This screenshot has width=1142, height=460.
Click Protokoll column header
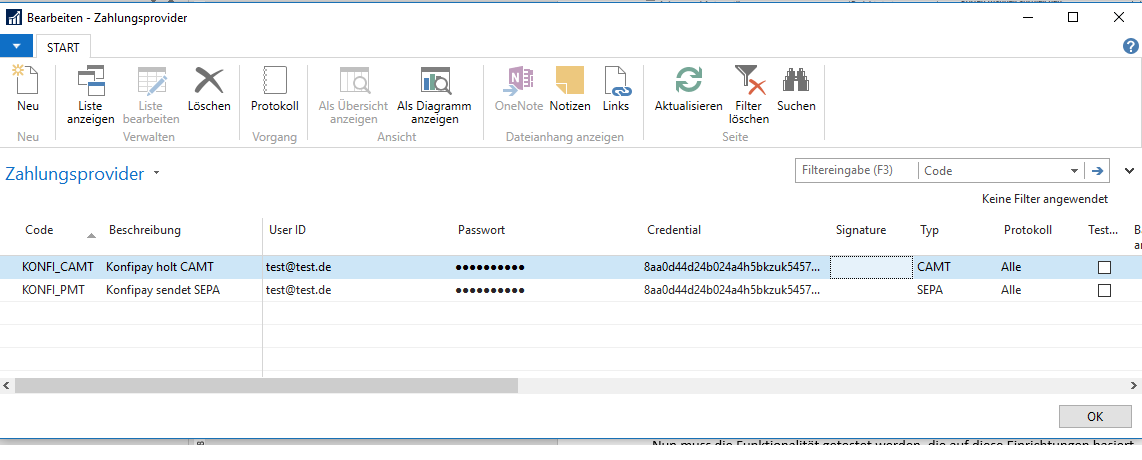pos(1028,230)
